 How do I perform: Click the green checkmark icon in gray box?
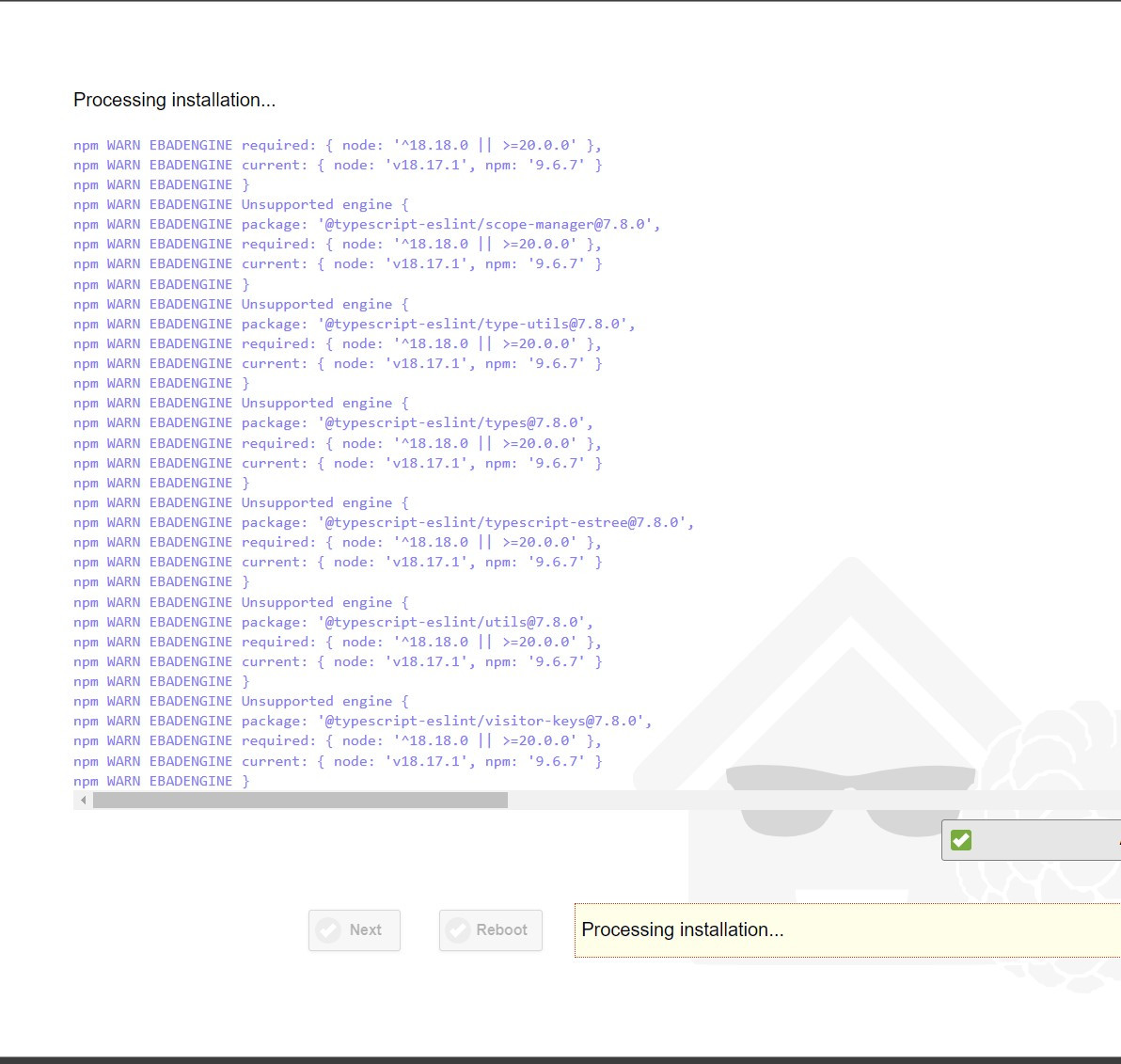point(961,840)
